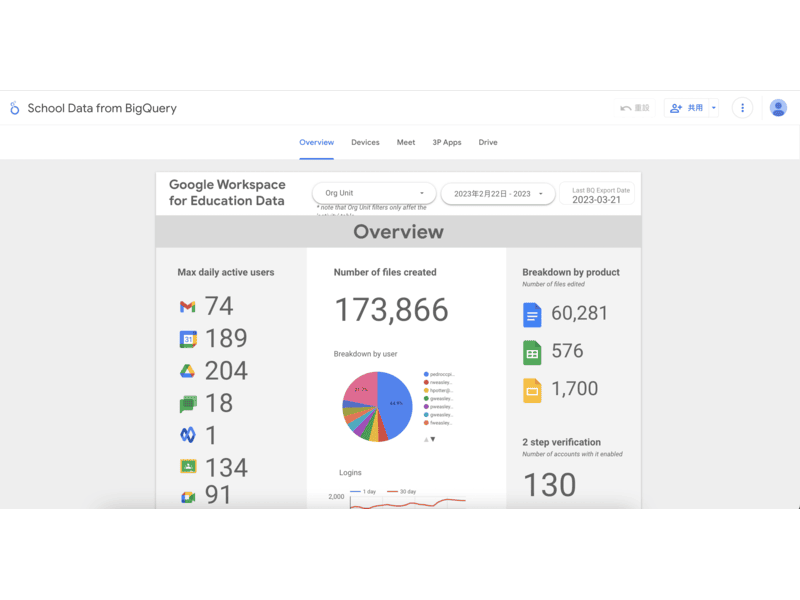The image size is (800, 600).
Task: Click the Slides files edited value 1,700
Action: (x=574, y=389)
